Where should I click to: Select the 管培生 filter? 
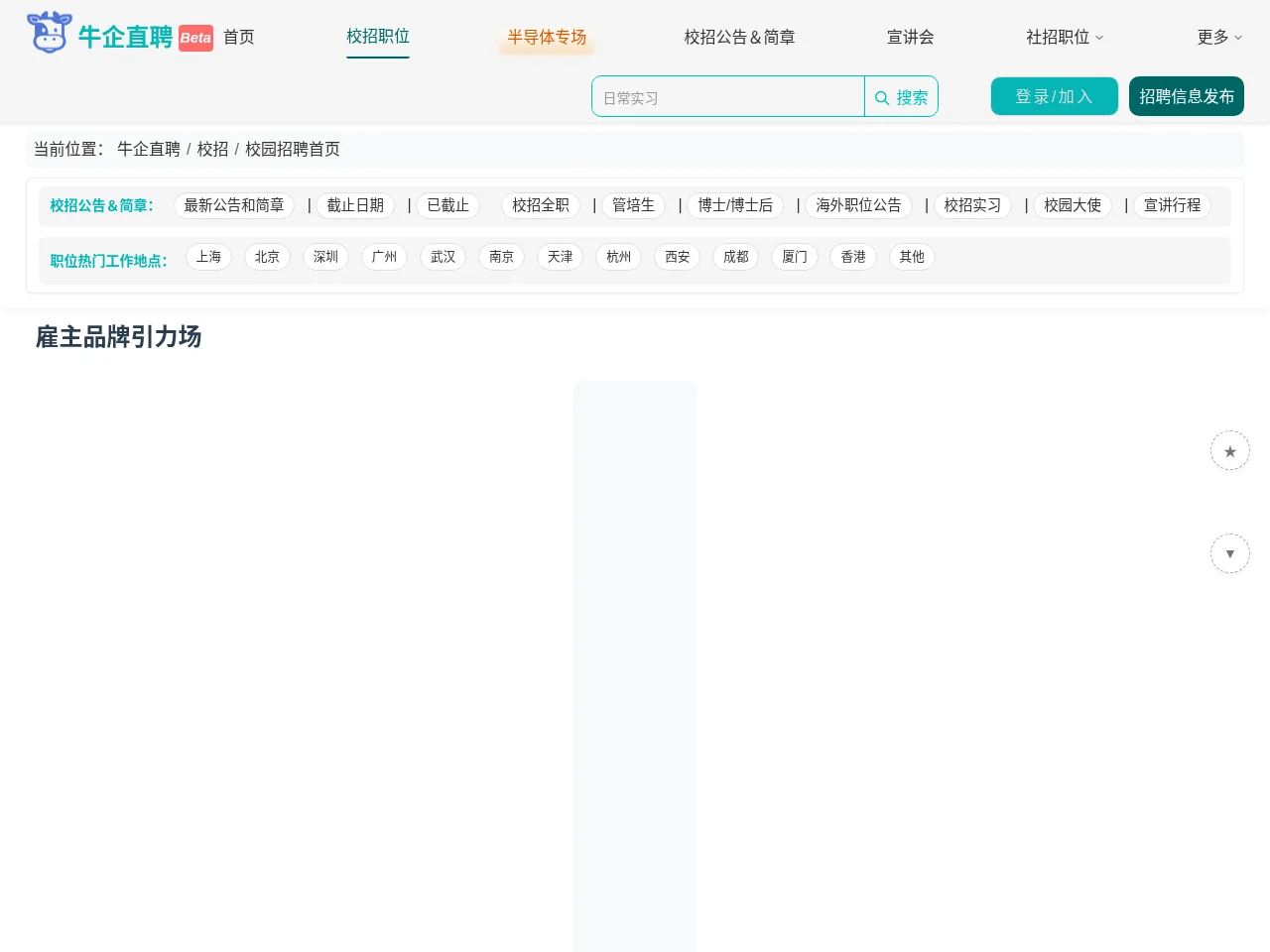point(633,205)
